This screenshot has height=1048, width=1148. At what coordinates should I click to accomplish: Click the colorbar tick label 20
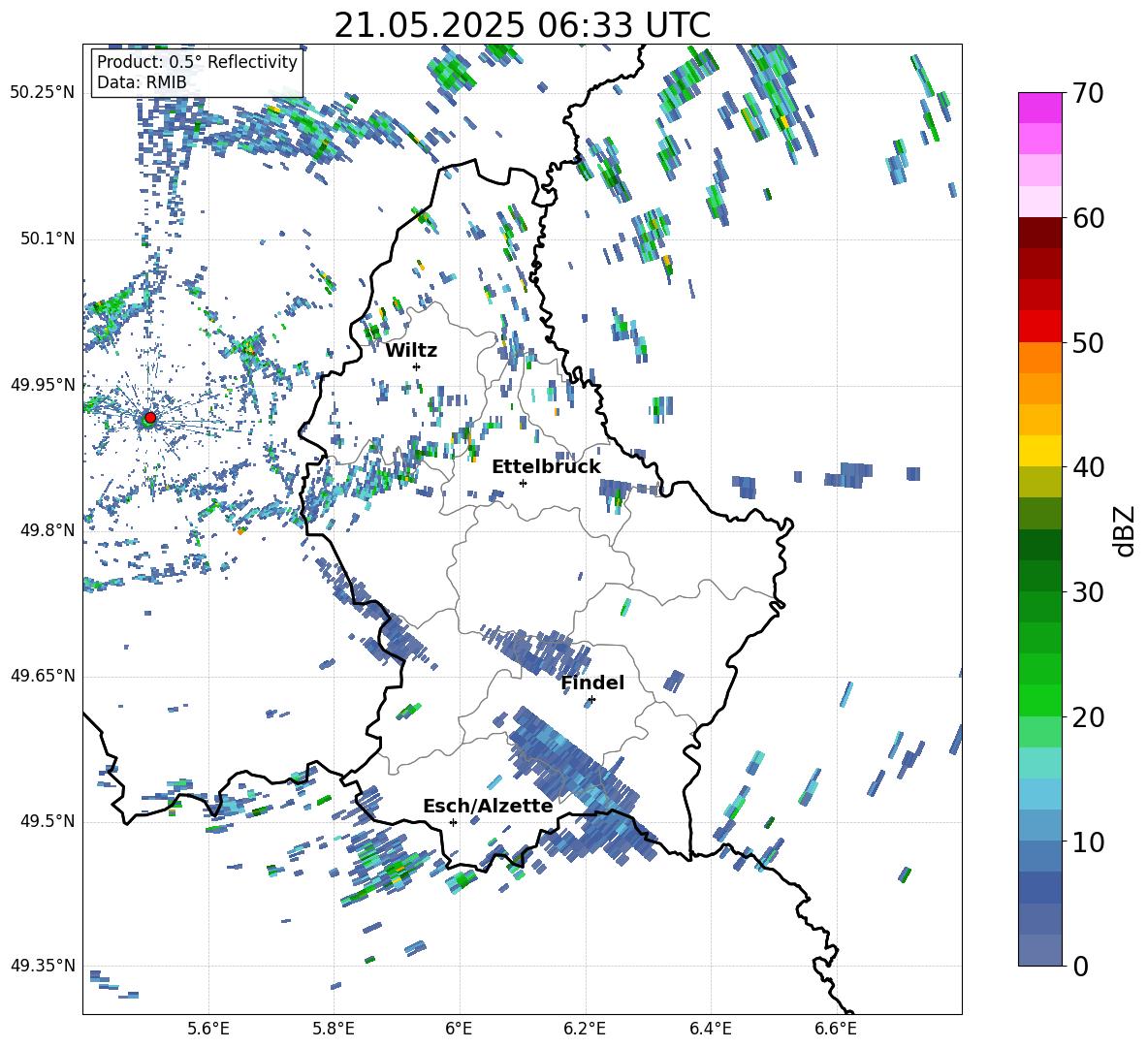click(1088, 717)
